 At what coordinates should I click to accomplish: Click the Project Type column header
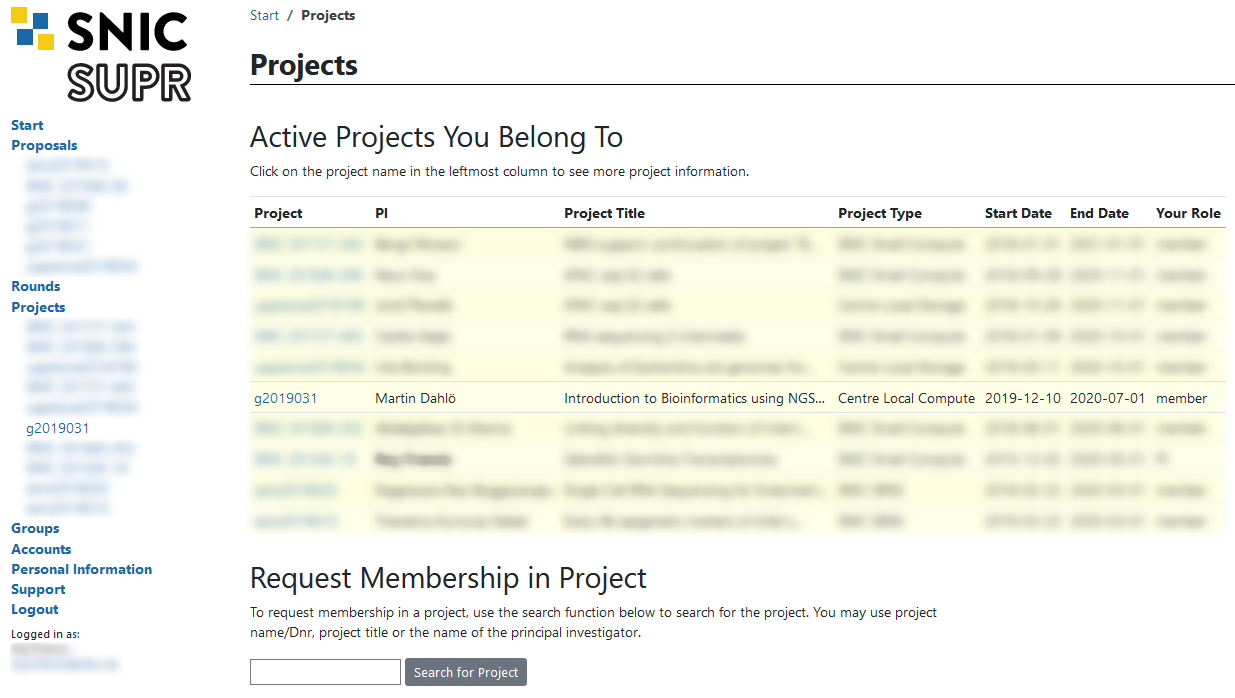click(x=880, y=213)
